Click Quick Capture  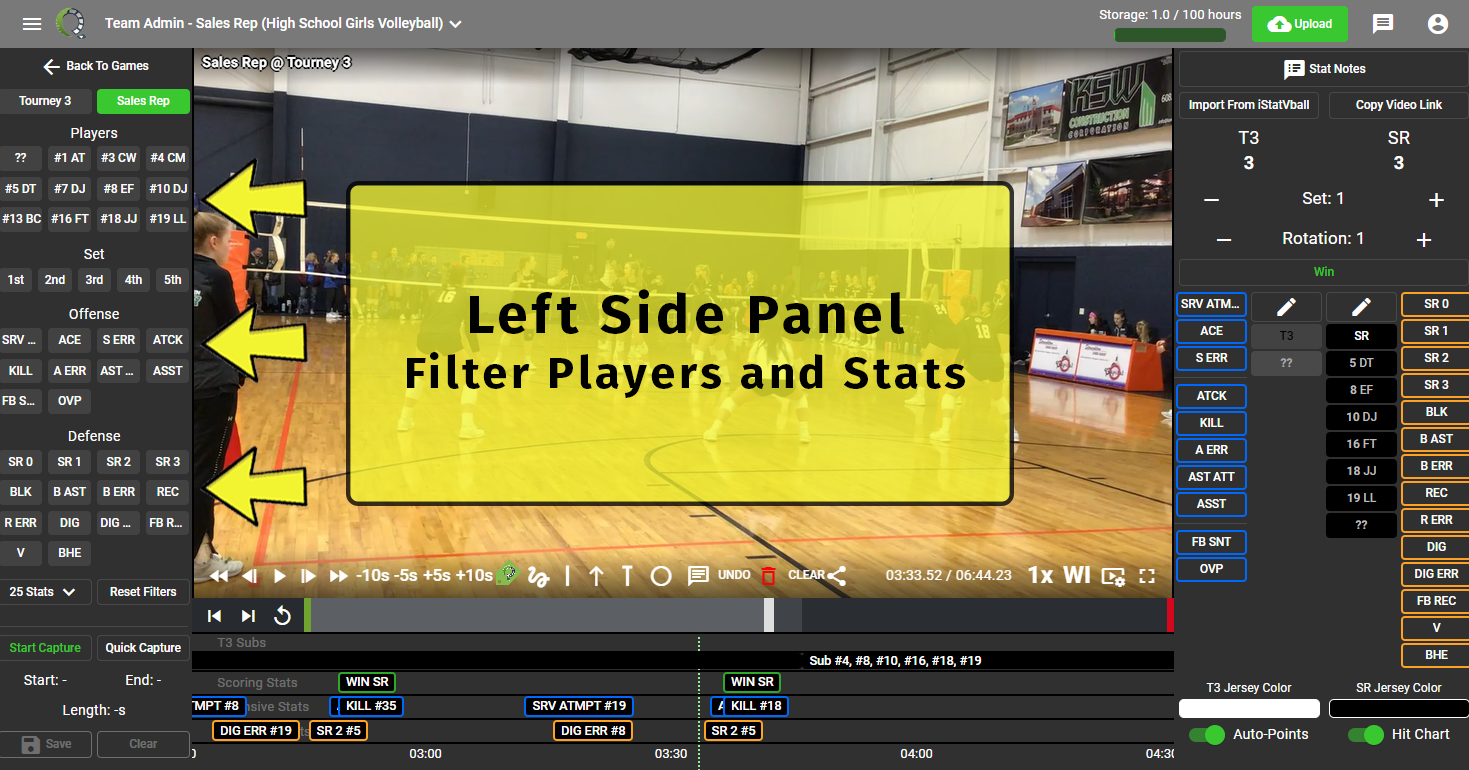(143, 648)
